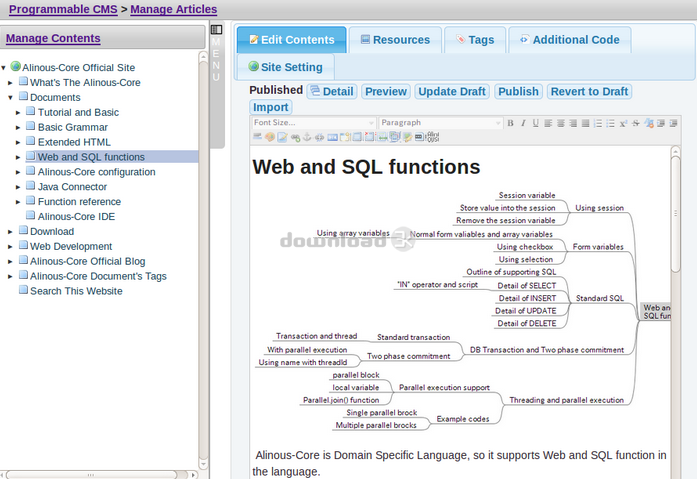The height and width of the screenshot is (479, 697).
Task: Collapse the Alinous-Core Official Site tree node
Action: click(x=4, y=68)
